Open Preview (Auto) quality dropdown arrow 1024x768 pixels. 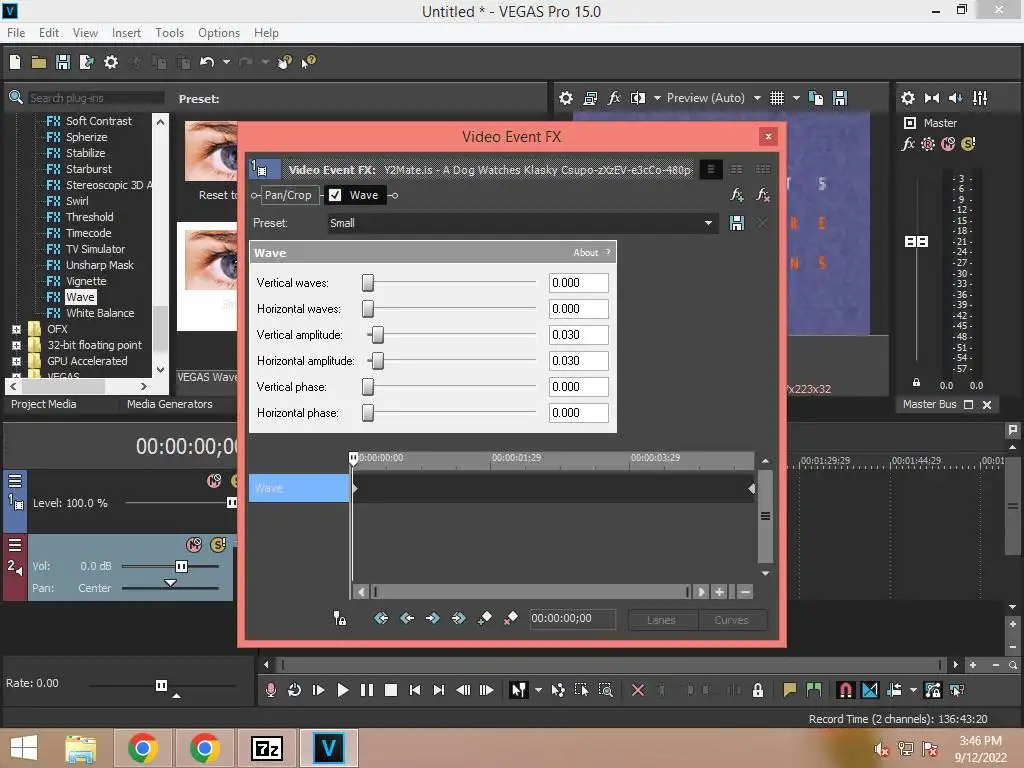[x=758, y=98]
